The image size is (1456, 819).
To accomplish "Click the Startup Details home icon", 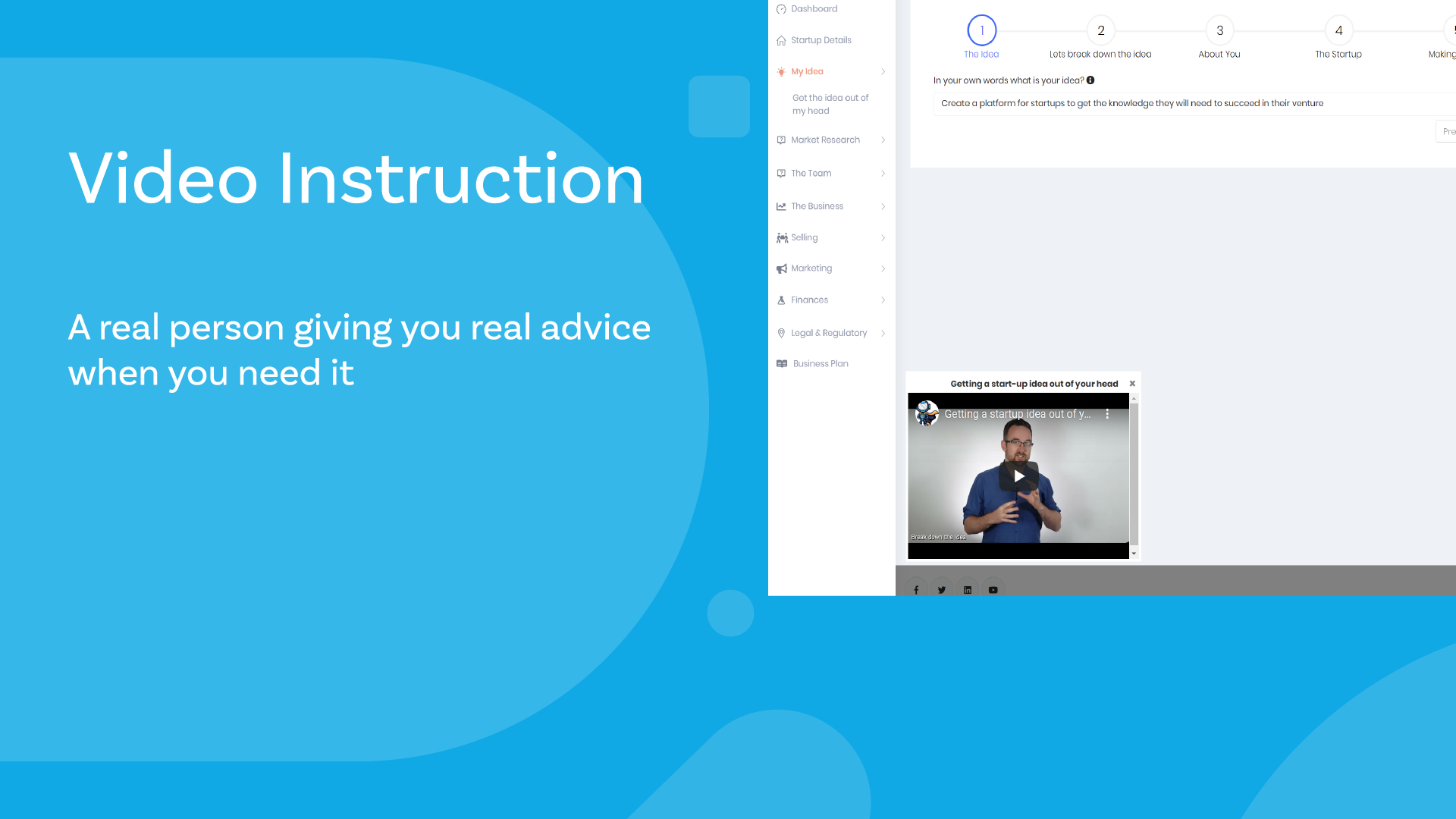I will tap(781, 40).
